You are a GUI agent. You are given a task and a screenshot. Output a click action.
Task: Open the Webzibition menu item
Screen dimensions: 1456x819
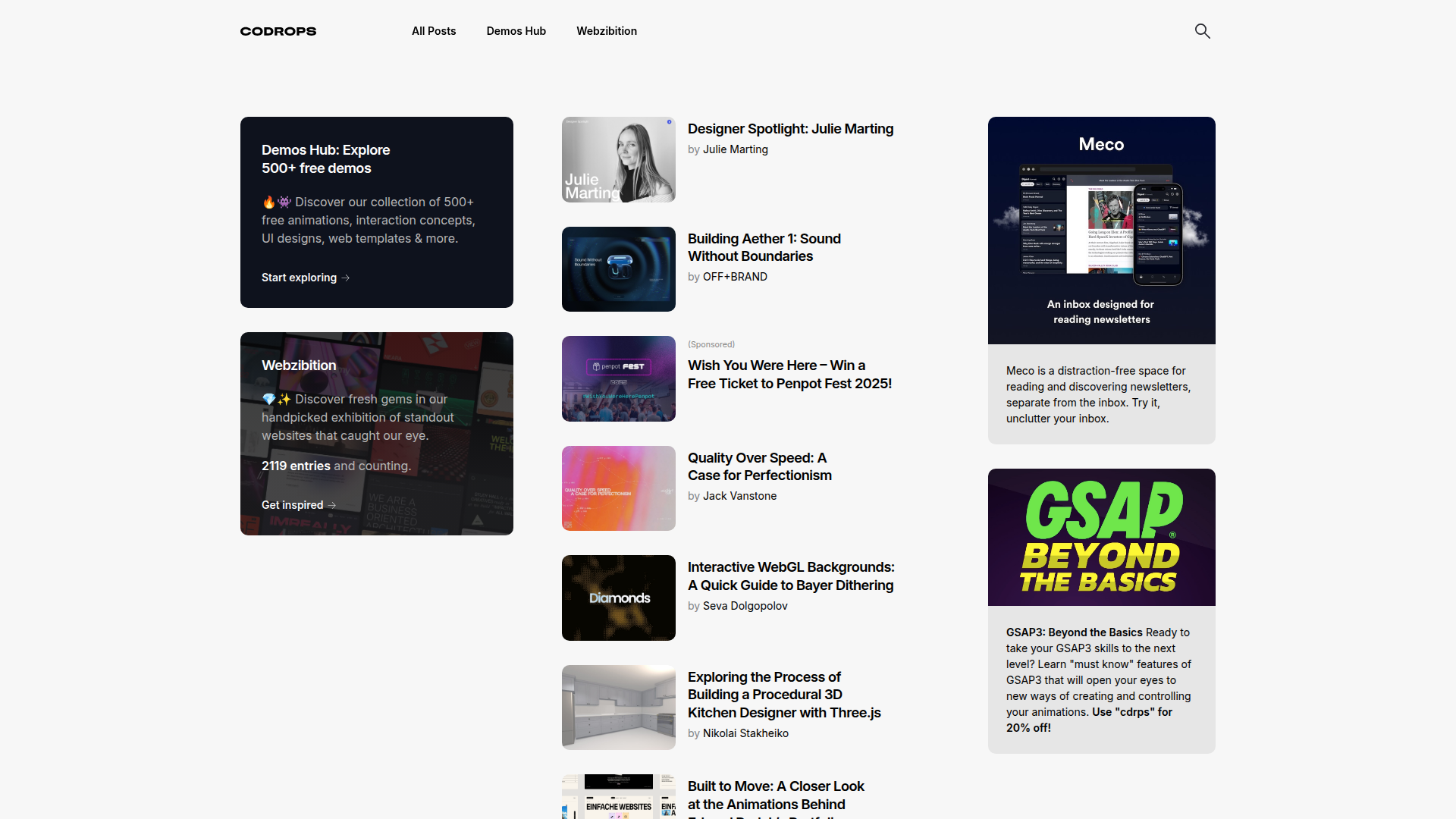[607, 31]
